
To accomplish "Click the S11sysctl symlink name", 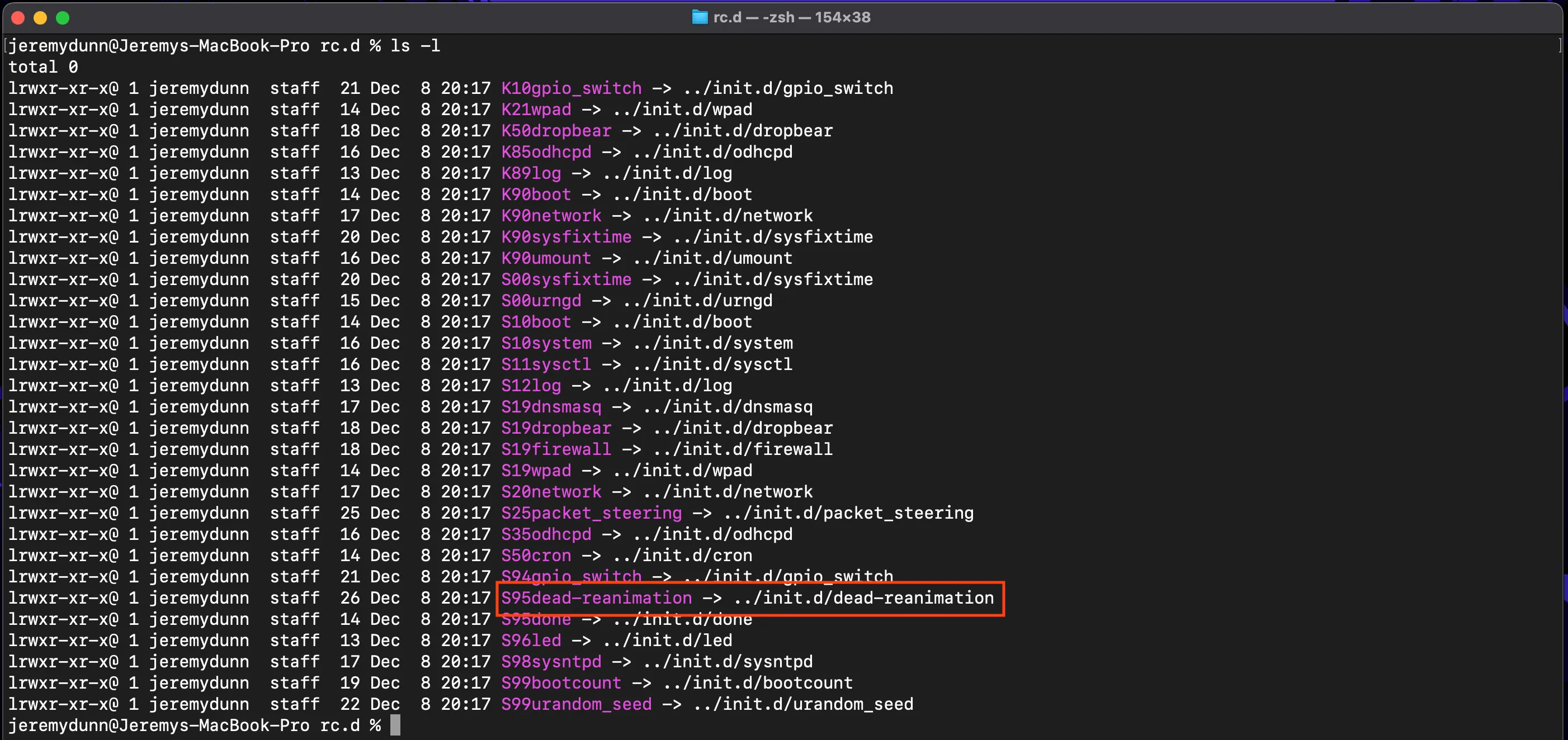I will click(x=546, y=364).
